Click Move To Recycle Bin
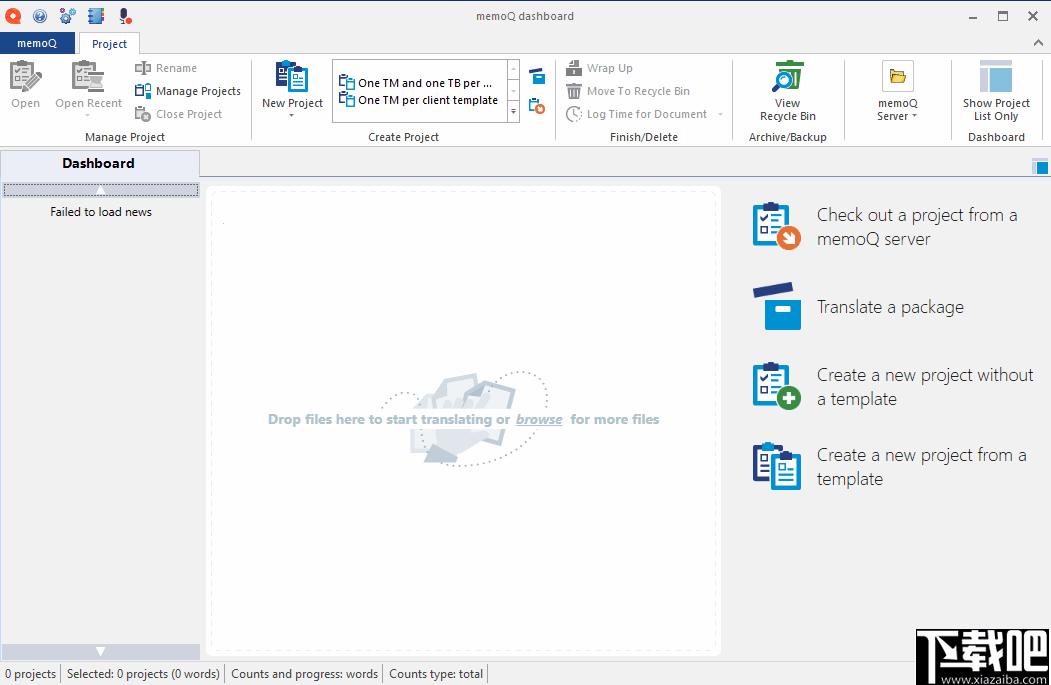1051x685 pixels. tap(628, 90)
